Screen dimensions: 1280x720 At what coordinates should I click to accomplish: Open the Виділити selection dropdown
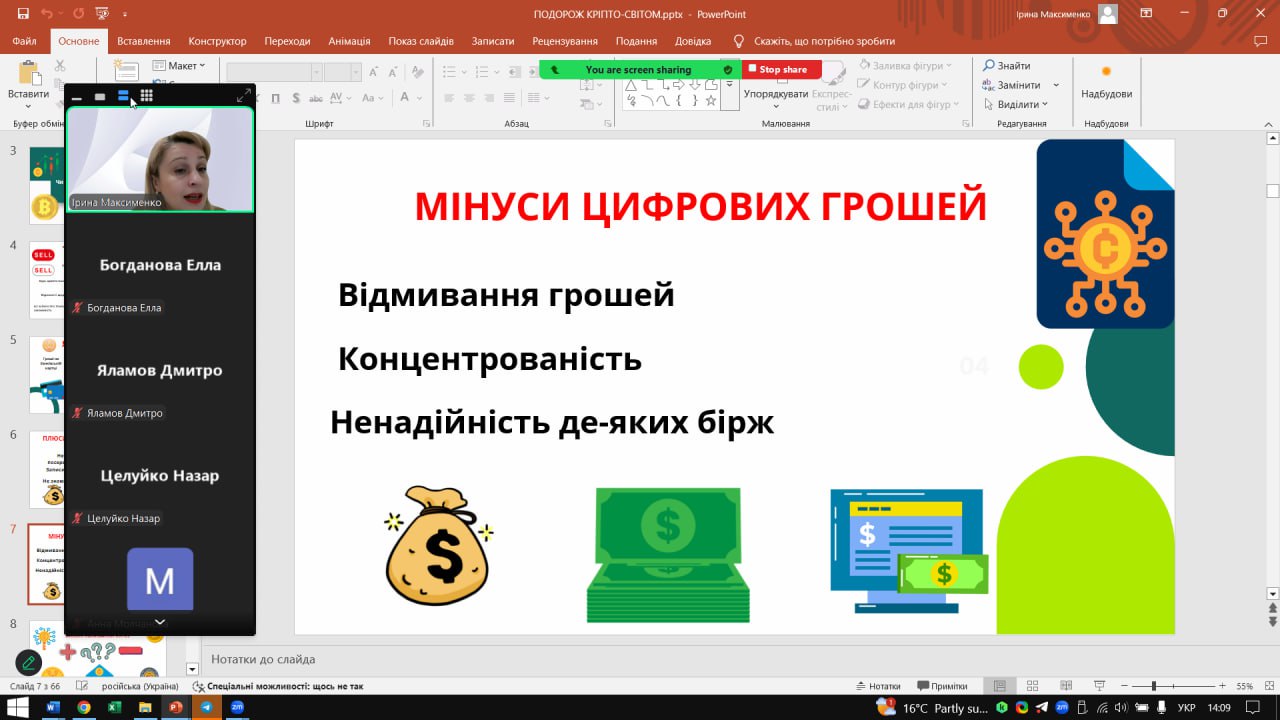(1021, 104)
